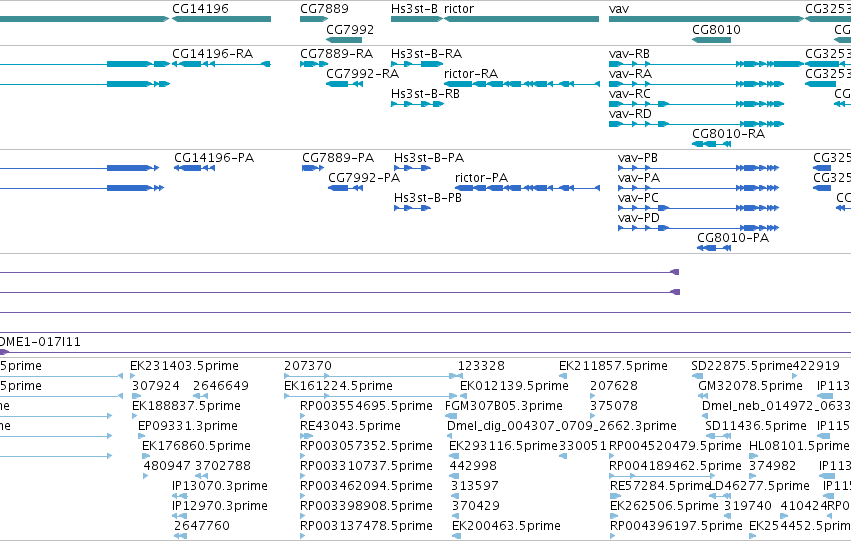The width and height of the screenshot is (851, 541).
Task: Click the 123328 label
Action: 481,366
